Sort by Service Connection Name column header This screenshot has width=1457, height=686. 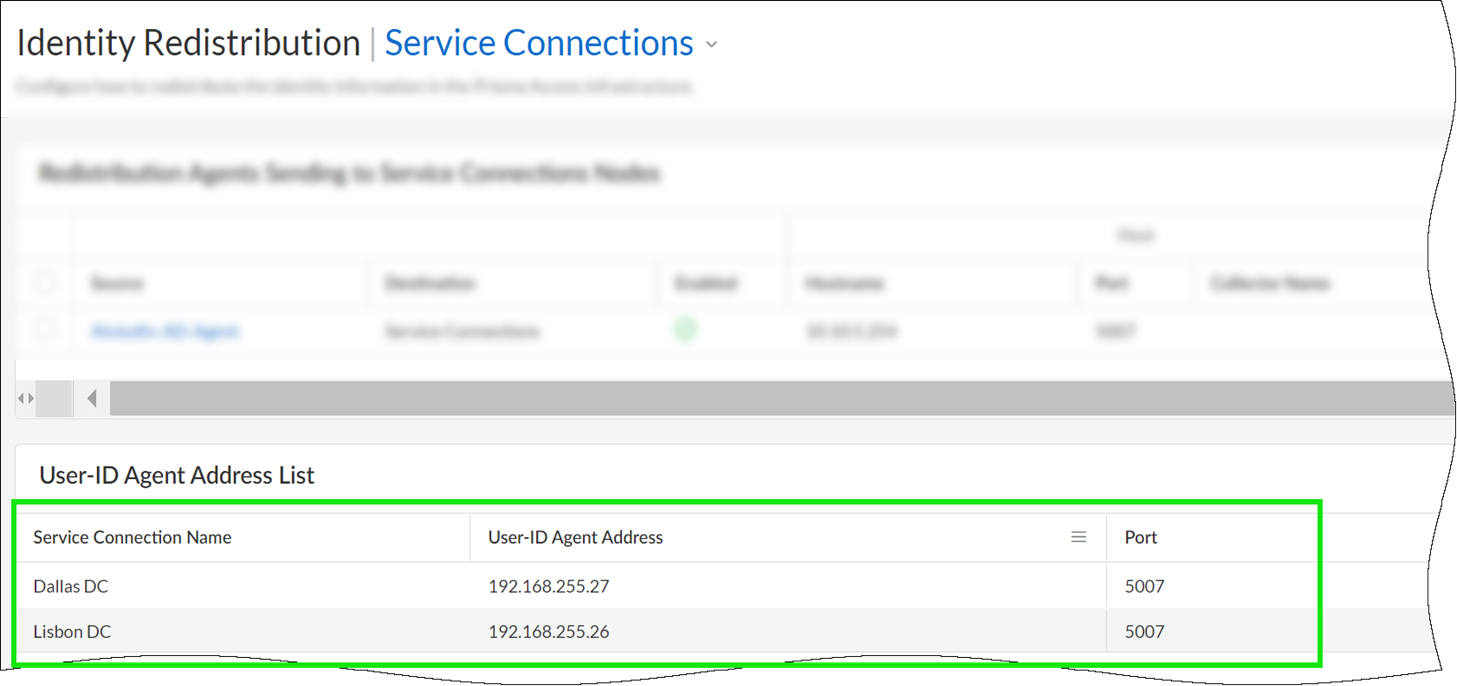pyautogui.click(x=132, y=538)
